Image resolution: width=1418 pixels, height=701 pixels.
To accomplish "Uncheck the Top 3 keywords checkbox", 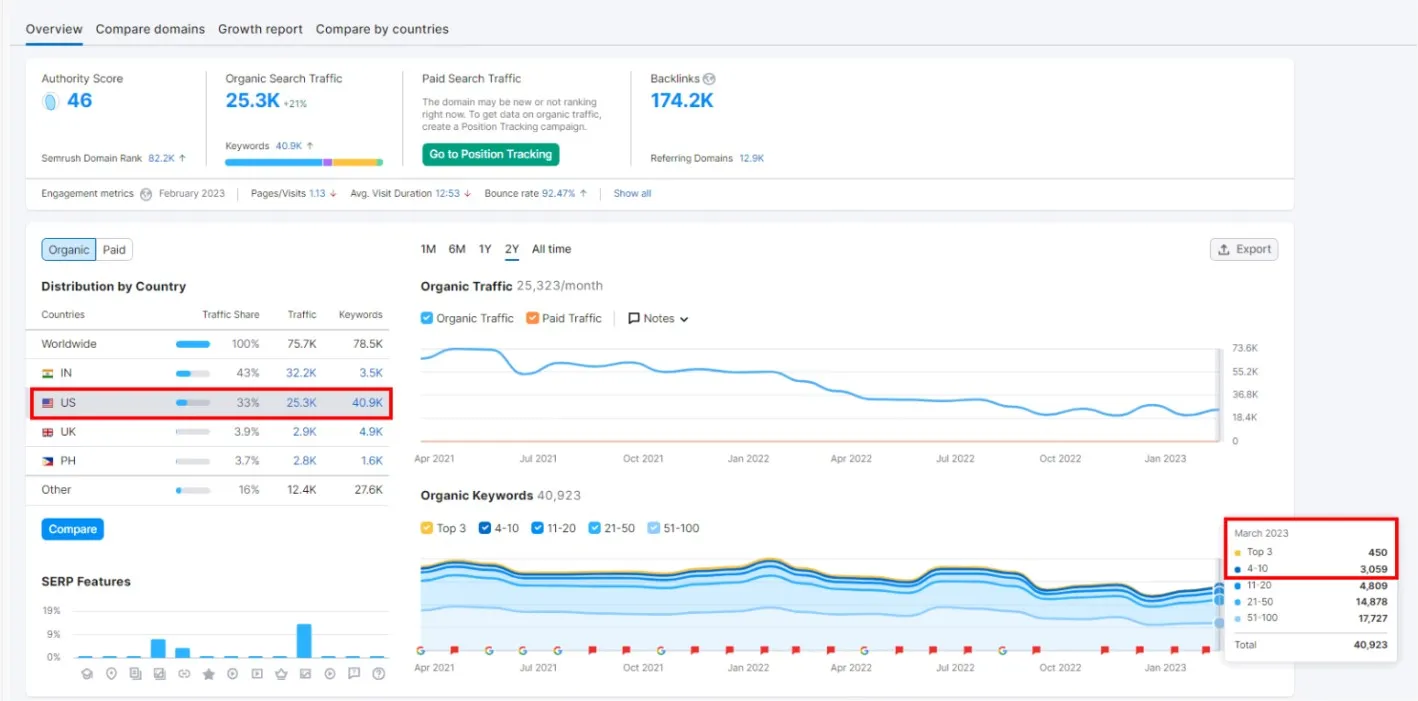I will pyautogui.click(x=427, y=528).
